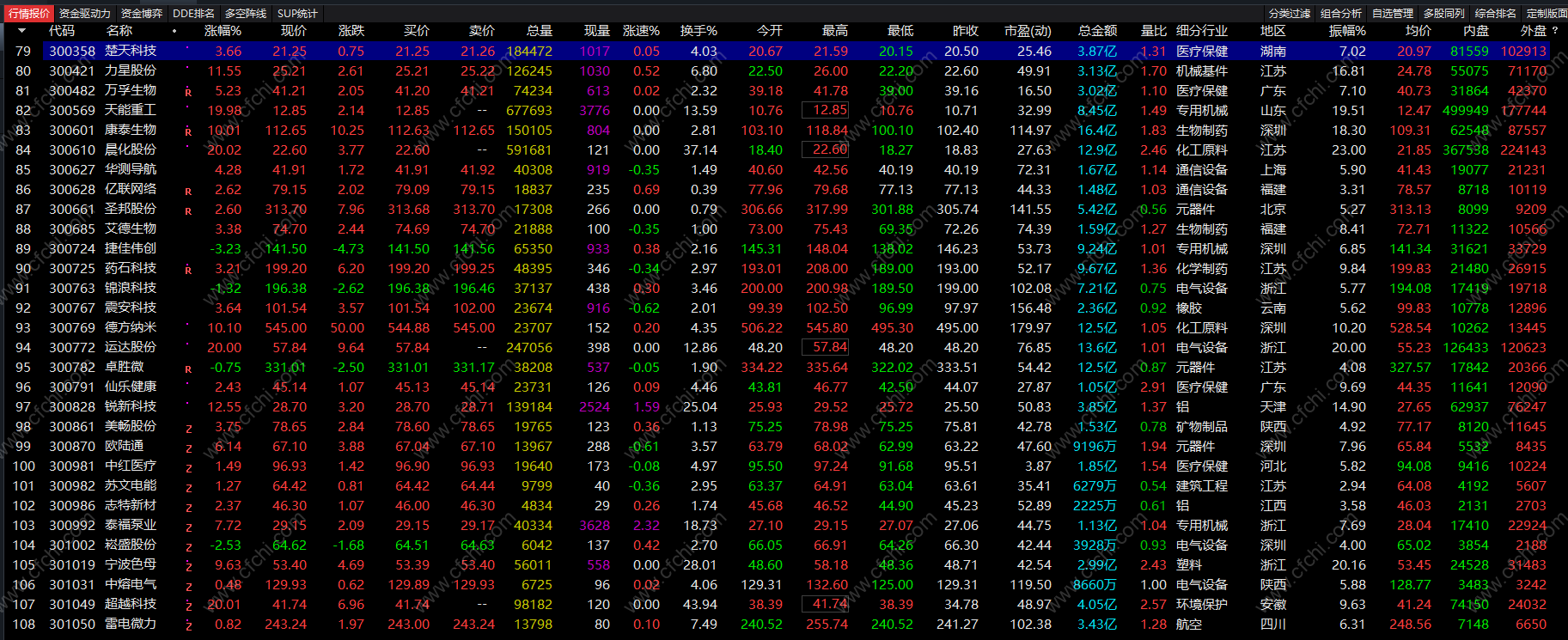Click stock name 德方纳米

(131, 328)
